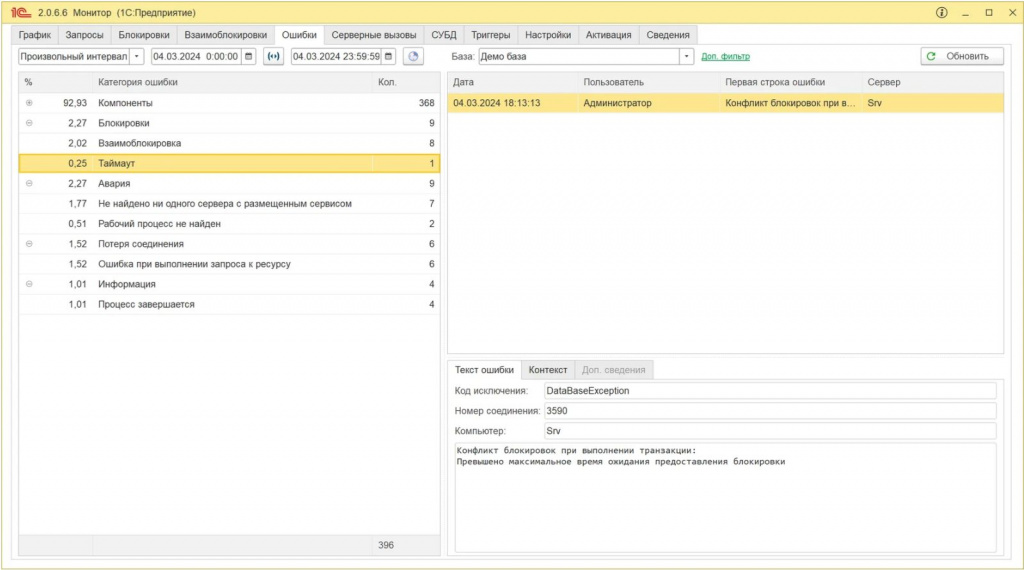The width and height of the screenshot is (1024, 570).
Task: Open the Произвольный интервал dropdown
Action: (x=136, y=57)
